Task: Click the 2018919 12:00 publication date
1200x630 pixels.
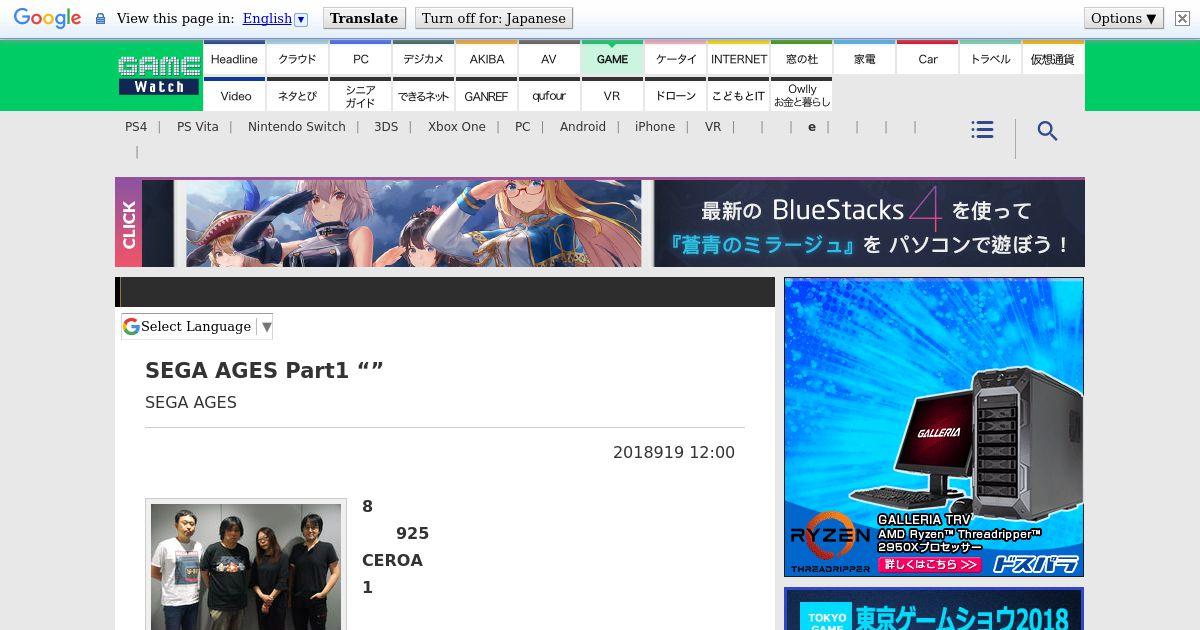Action: click(x=674, y=452)
